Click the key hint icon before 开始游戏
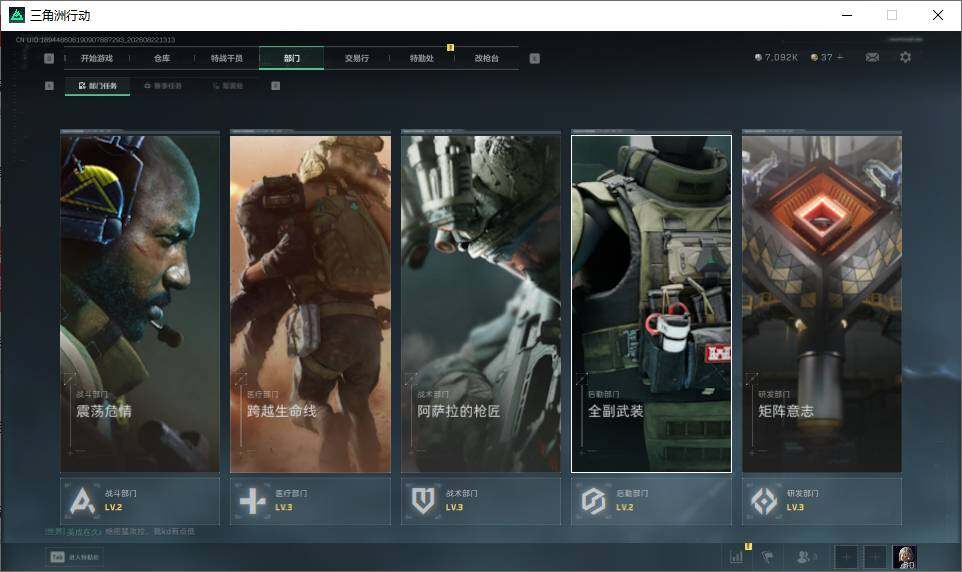Image resolution: width=962 pixels, height=572 pixels. 49,58
